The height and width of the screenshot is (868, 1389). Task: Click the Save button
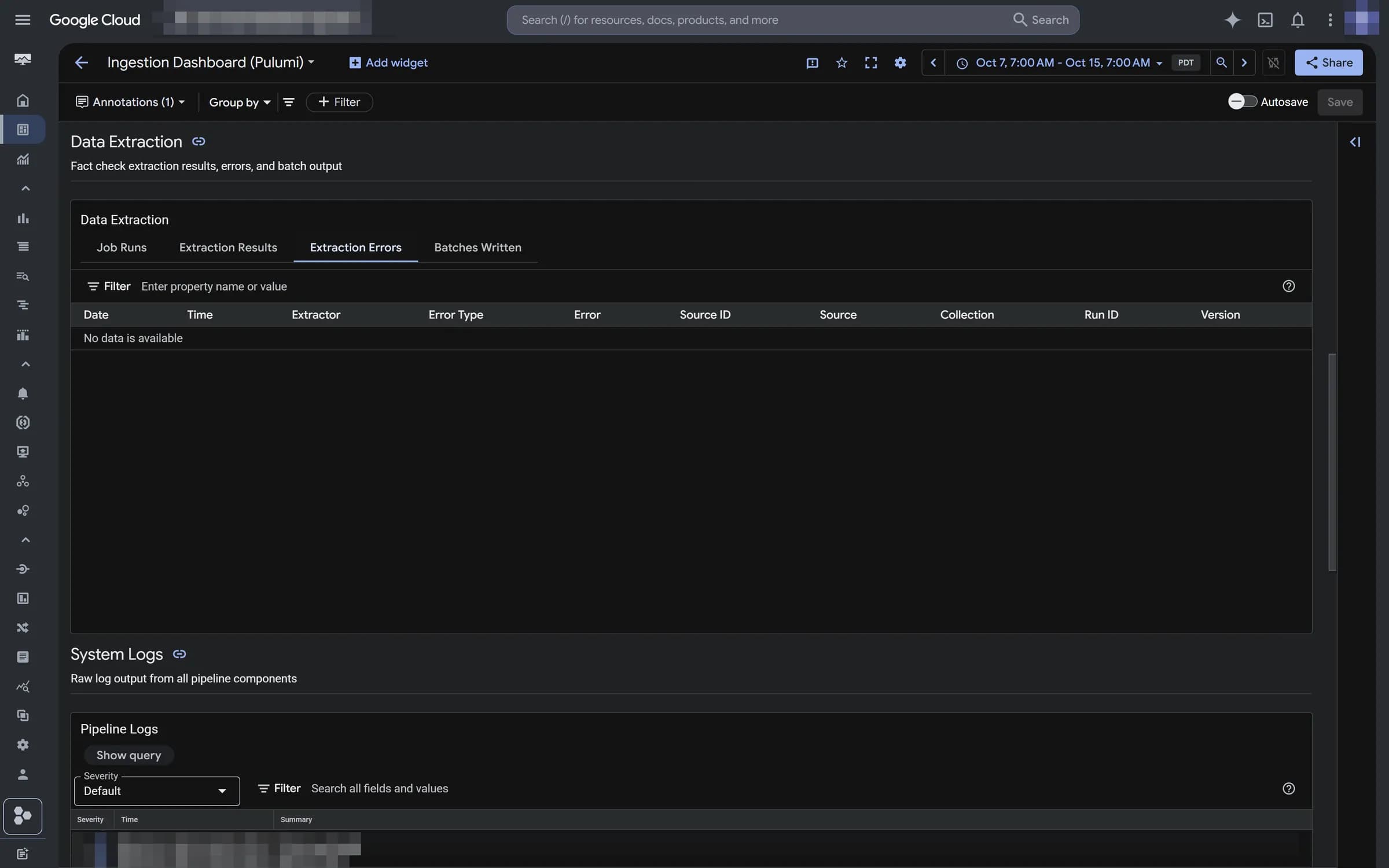(1340, 102)
